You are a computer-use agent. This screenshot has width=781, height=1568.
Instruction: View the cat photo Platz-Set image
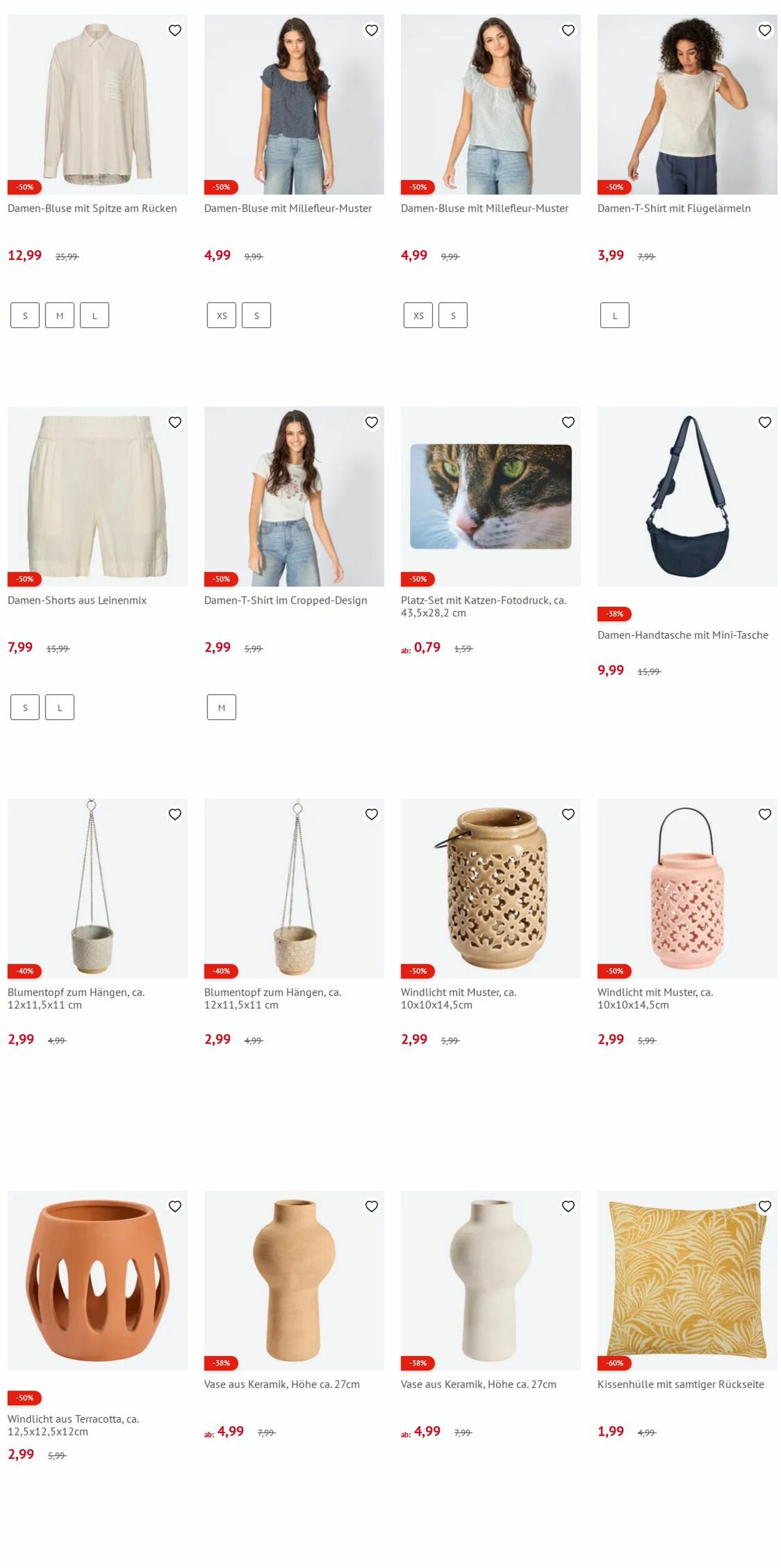point(490,497)
